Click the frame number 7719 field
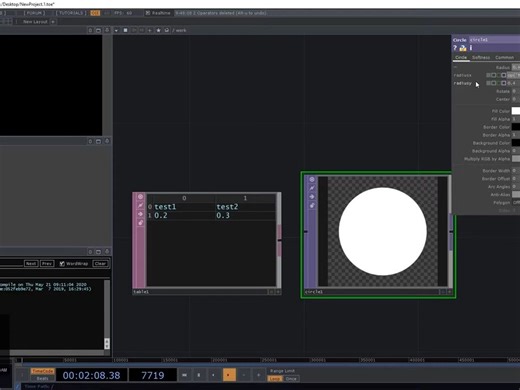 click(153, 375)
